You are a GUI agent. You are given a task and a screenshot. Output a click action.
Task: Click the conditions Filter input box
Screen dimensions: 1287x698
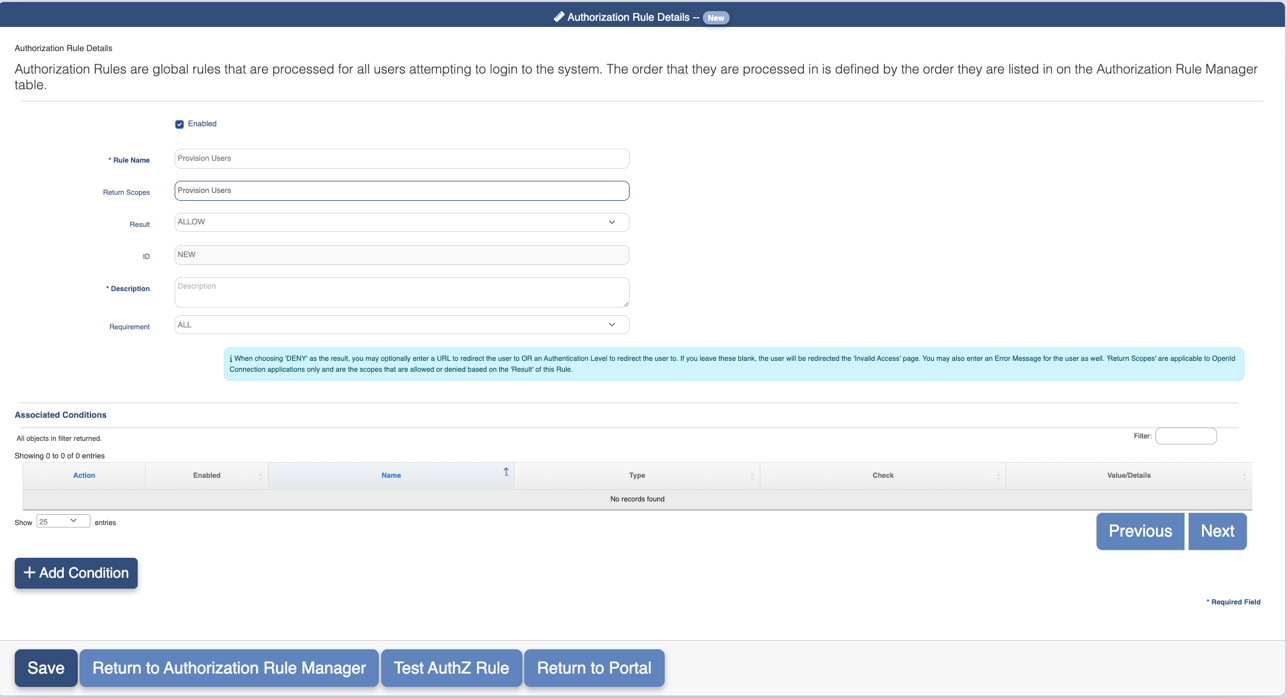pos(1186,436)
